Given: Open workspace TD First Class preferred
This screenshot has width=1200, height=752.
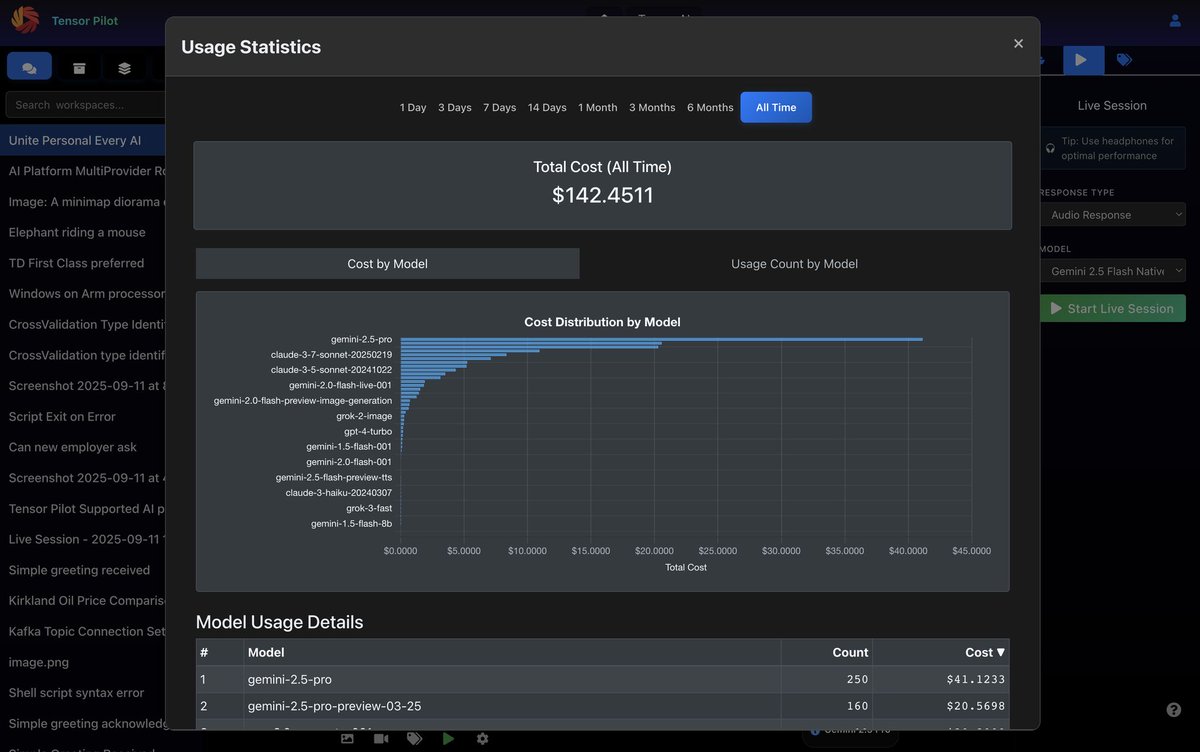Looking at the screenshot, I should tap(83, 263).
